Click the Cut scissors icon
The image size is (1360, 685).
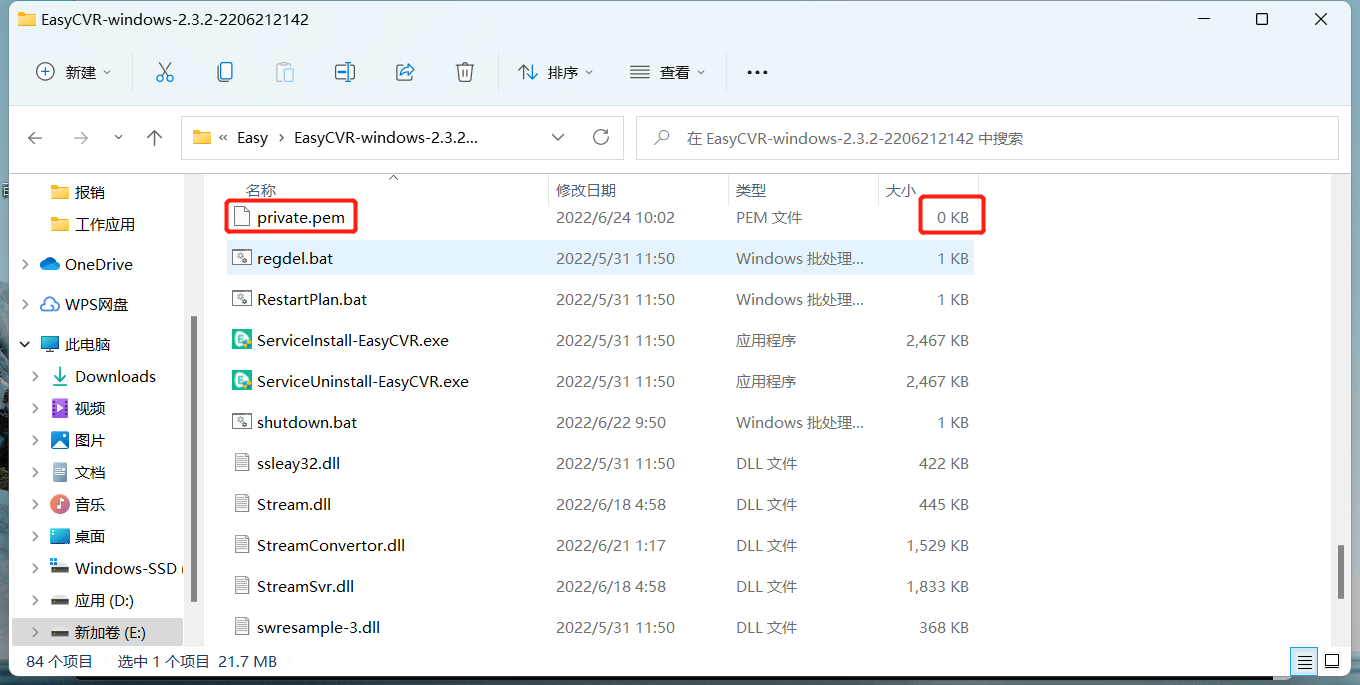point(165,72)
